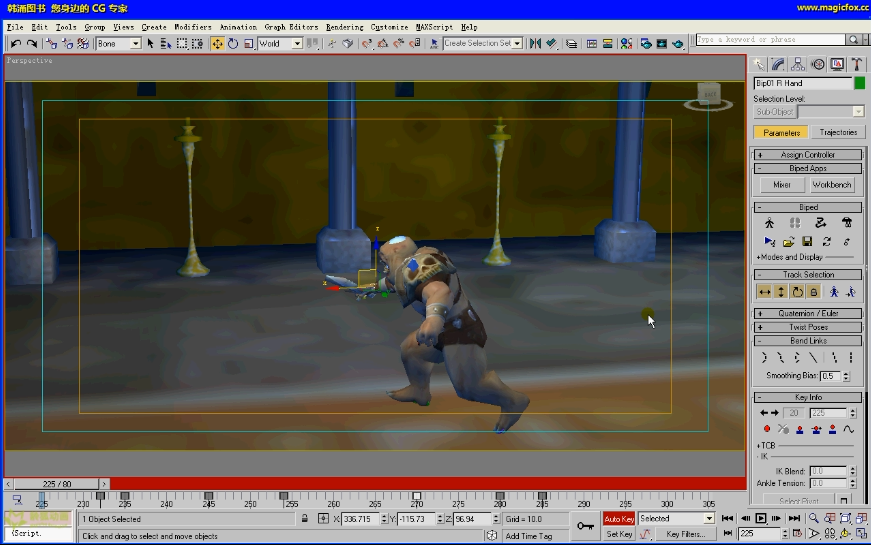Click the Mirror tool icon
Image resolution: width=871 pixels, height=545 pixels.
pyautogui.click(x=535, y=43)
